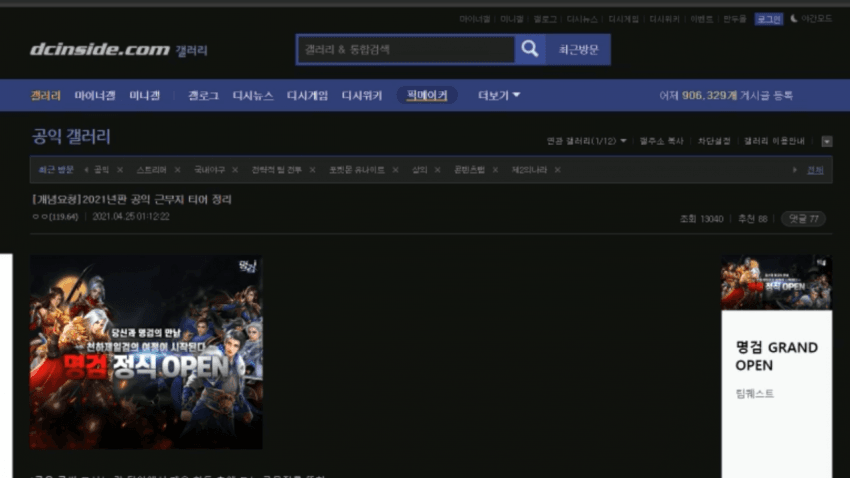Toggle night mode (야간모드) moon icon
This screenshot has height=478, width=850.
coord(794,19)
